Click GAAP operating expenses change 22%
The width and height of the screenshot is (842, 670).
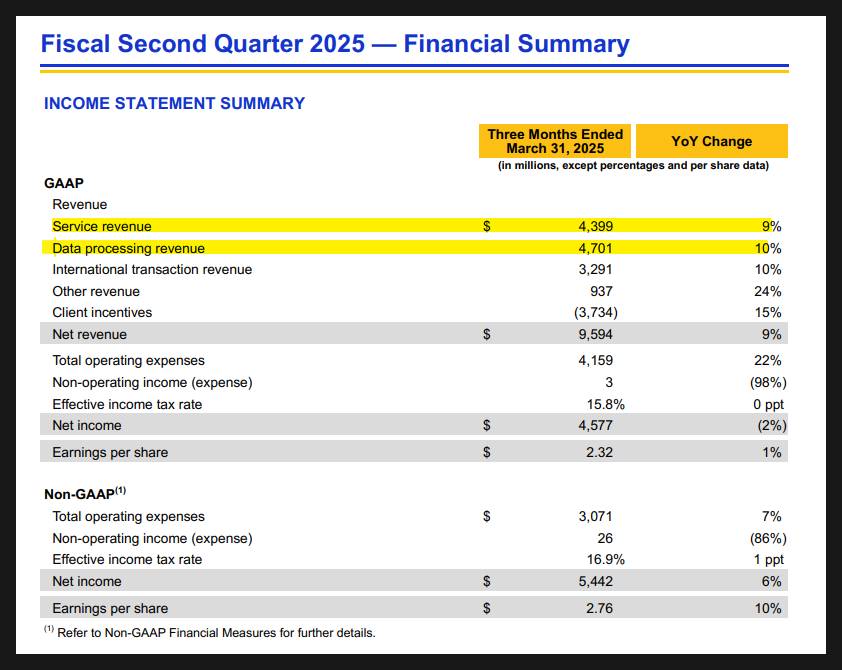(767, 361)
